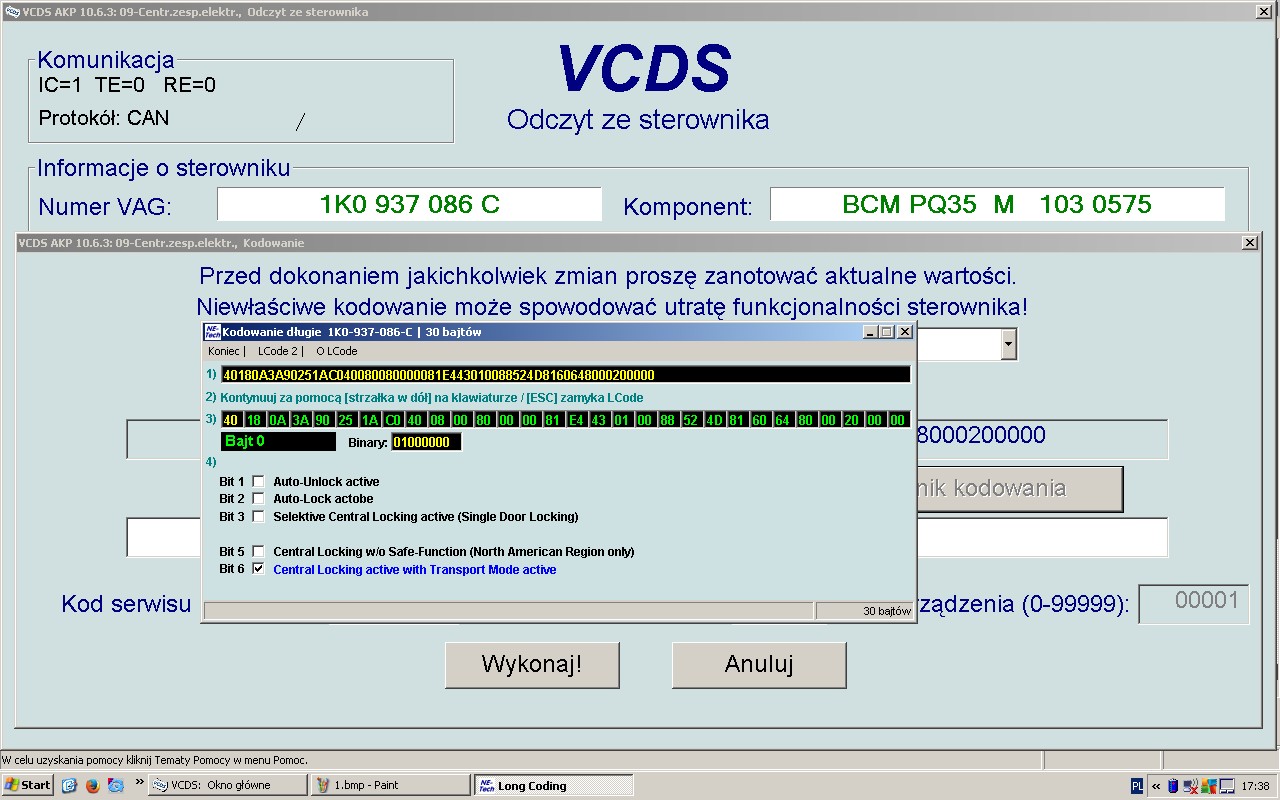Select byte cell 18 in the byte row
Screen dimensions: 1280x800
[254, 420]
